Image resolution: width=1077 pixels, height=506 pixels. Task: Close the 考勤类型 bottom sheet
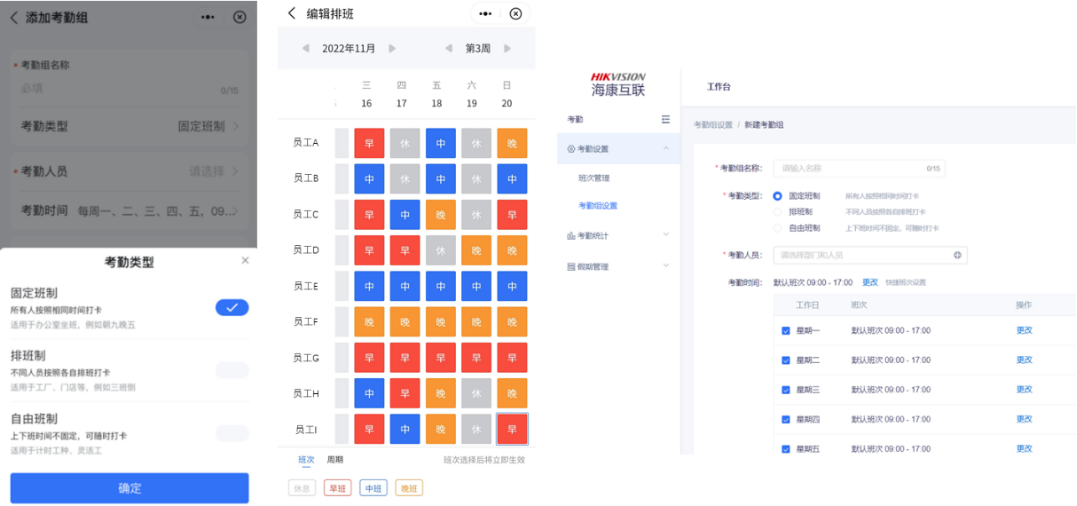(x=245, y=260)
